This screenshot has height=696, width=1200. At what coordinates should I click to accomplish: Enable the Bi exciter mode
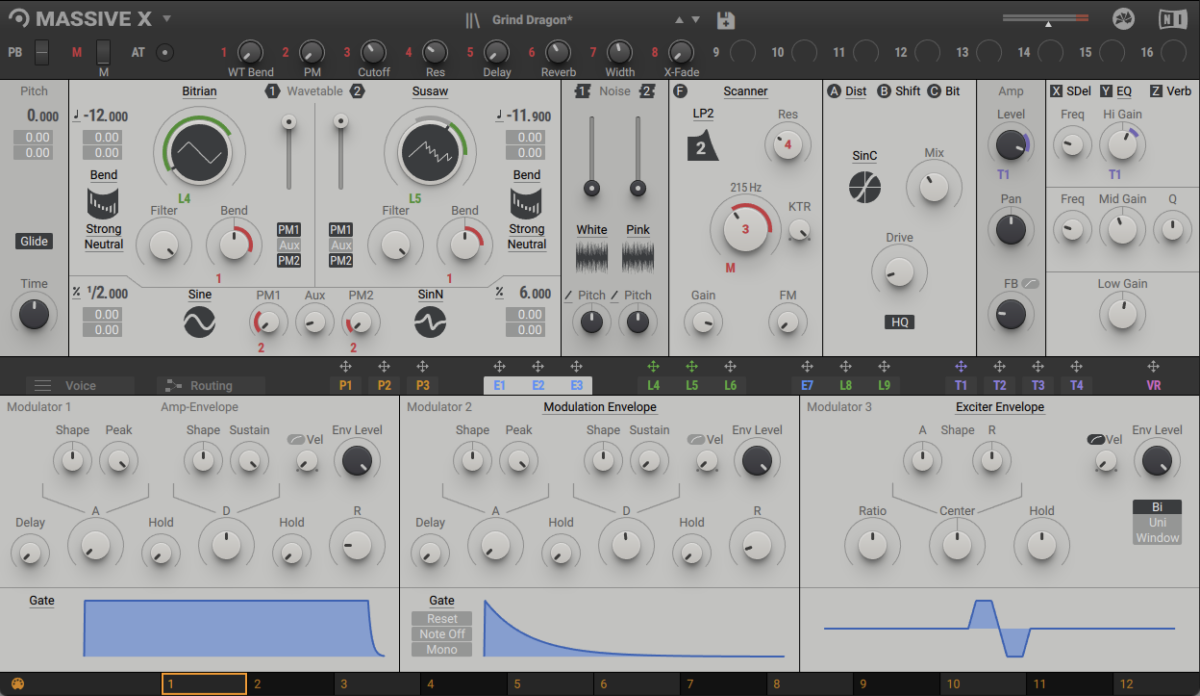[x=1157, y=507]
